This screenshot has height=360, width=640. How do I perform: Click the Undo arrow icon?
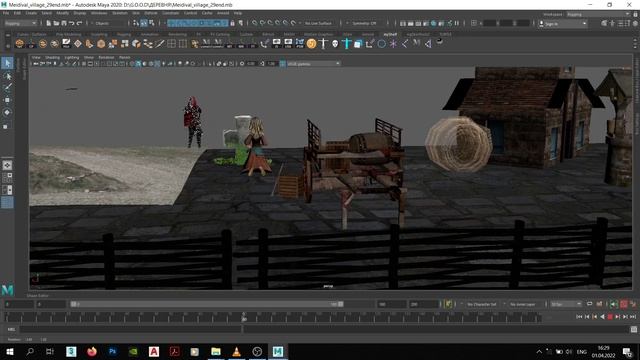[x=71, y=23]
